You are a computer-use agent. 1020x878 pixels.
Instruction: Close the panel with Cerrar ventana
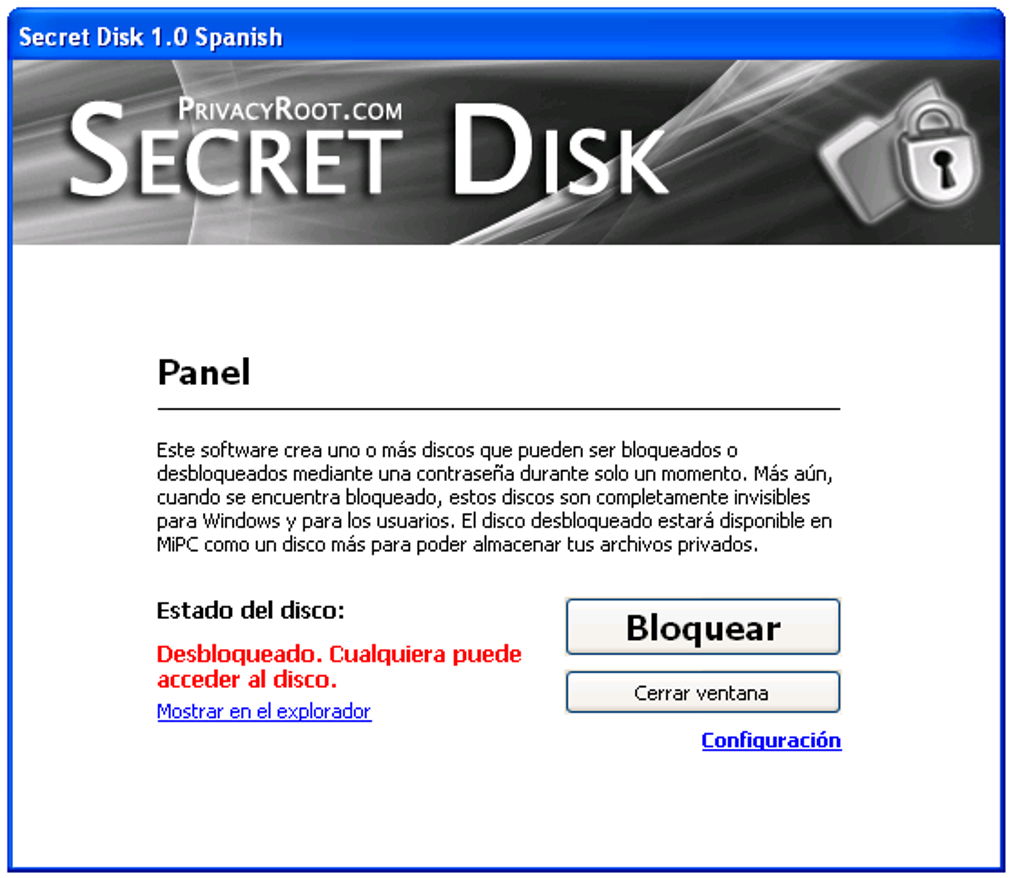pos(703,693)
